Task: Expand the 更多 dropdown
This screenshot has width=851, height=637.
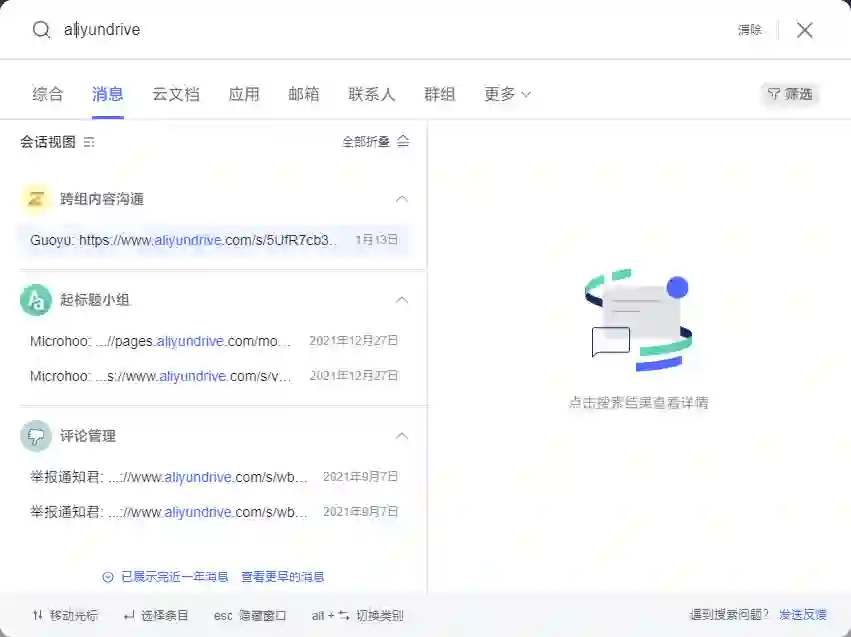Action: click(507, 94)
